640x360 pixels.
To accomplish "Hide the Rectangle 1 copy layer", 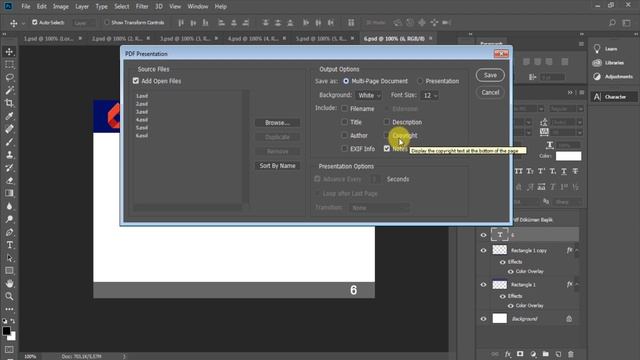I will point(484,250).
